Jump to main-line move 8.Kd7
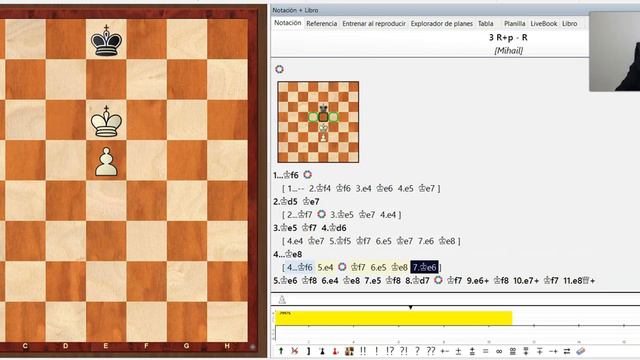The width and height of the screenshot is (640, 360). [417, 281]
